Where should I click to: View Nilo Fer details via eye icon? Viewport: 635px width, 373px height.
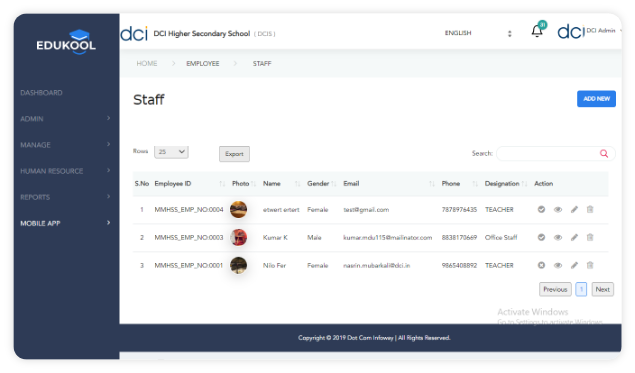tap(558, 265)
